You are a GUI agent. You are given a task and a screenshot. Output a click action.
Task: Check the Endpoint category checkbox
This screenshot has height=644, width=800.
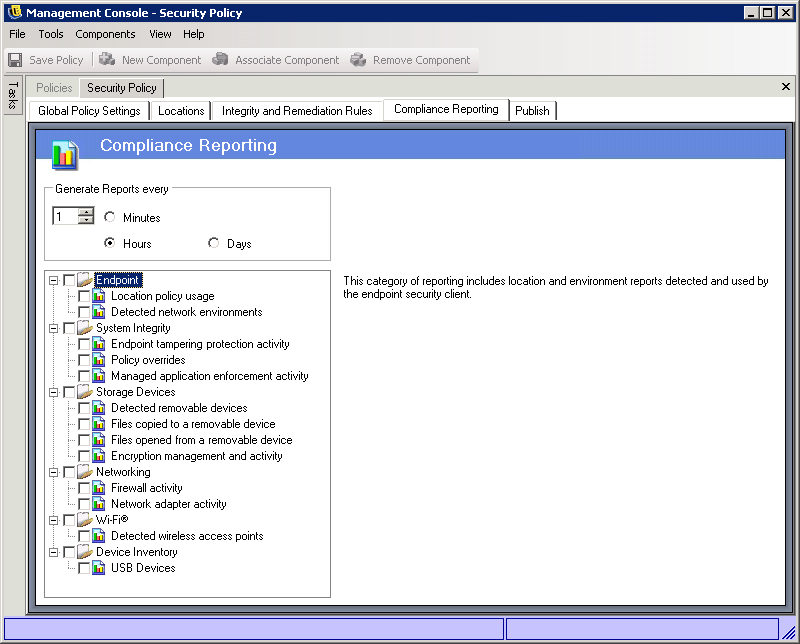[x=69, y=280]
